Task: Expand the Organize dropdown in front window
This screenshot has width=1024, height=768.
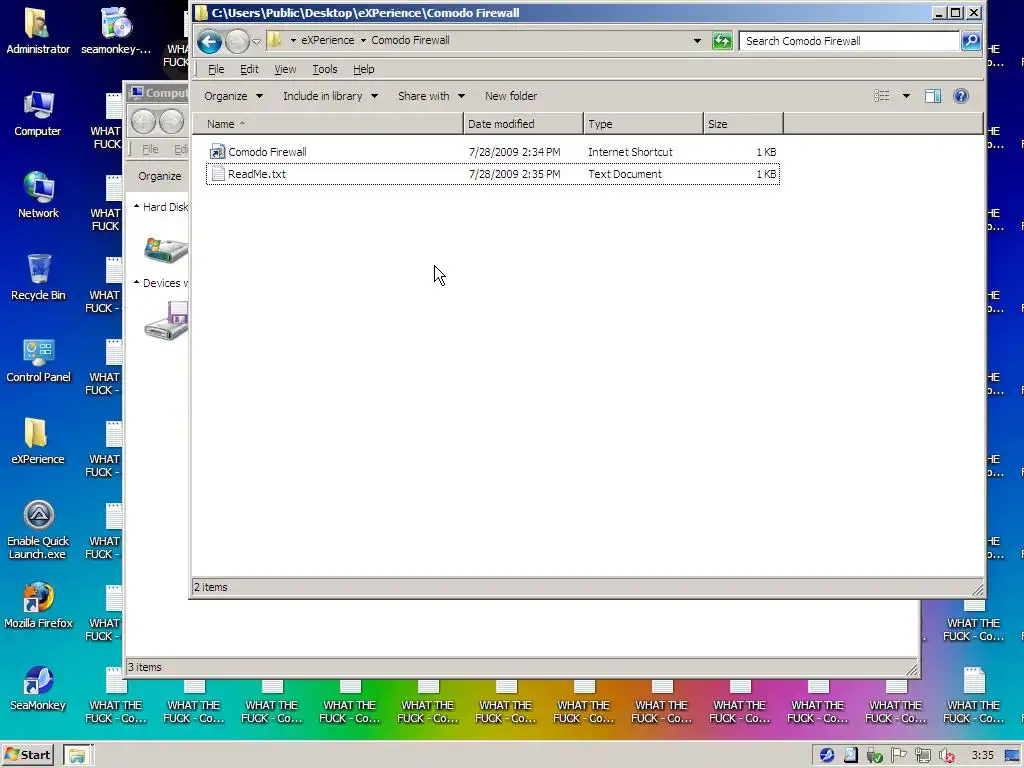Action: pos(233,96)
